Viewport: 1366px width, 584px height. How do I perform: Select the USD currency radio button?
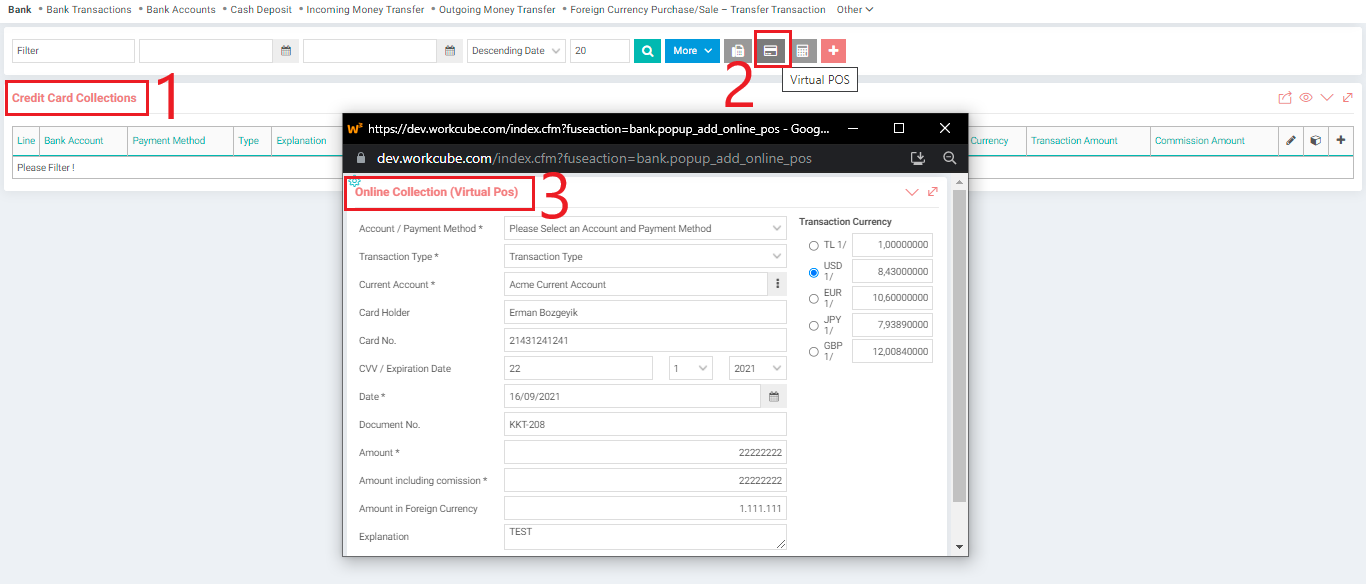[814, 272]
